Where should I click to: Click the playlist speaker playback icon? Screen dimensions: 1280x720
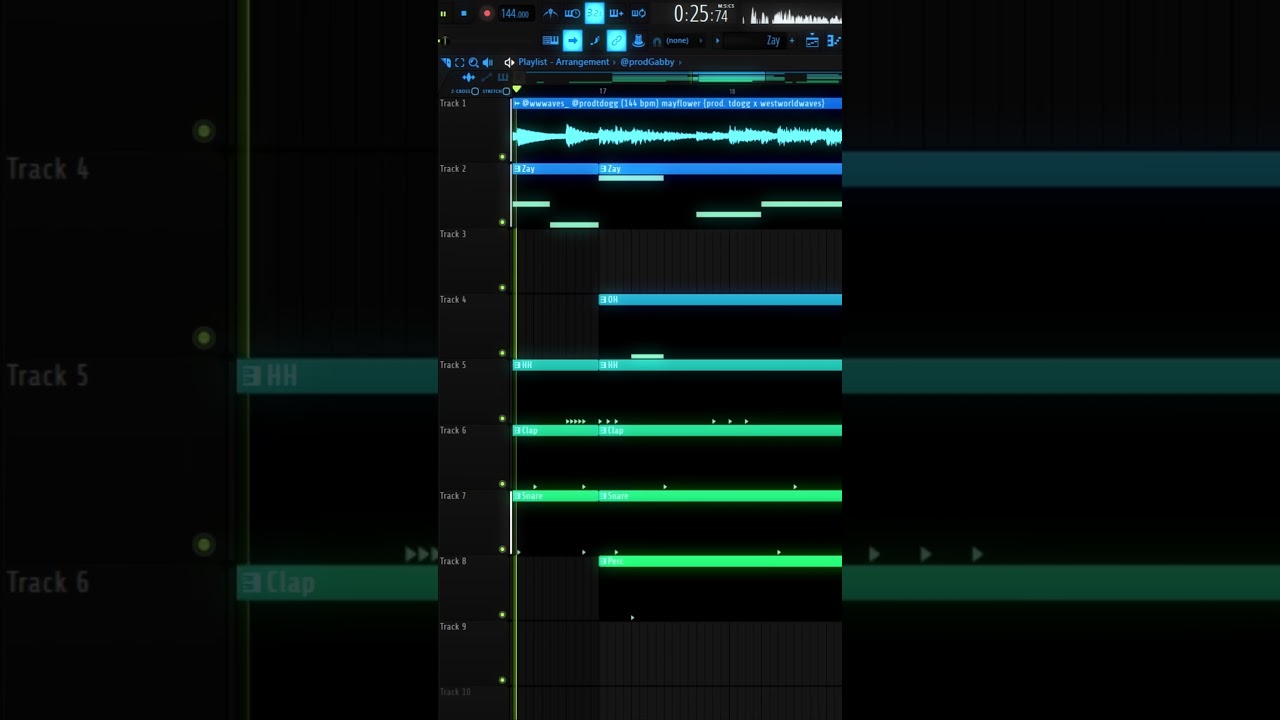click(488, 62)
